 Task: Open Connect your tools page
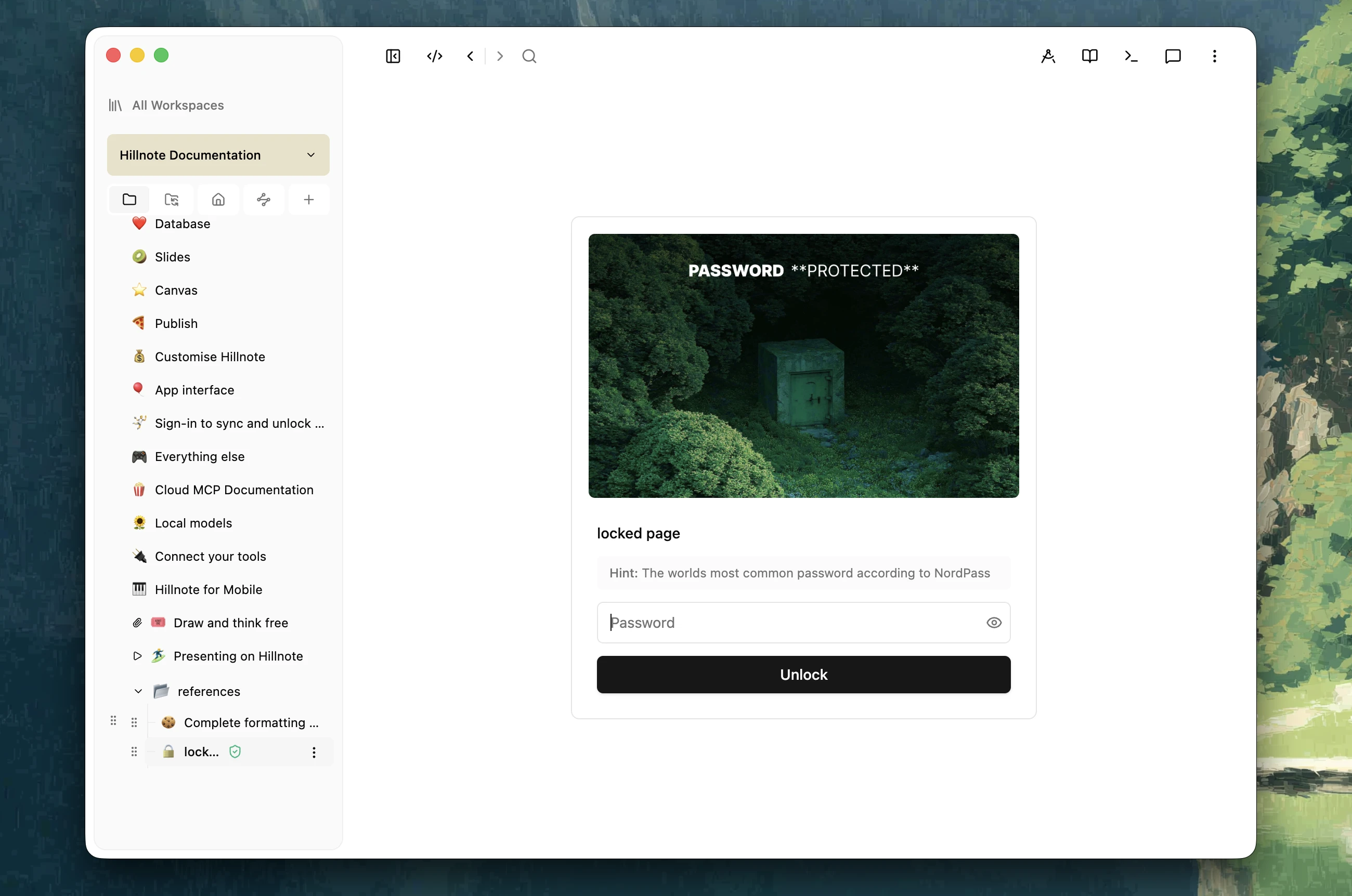click(x=211, y=556)
